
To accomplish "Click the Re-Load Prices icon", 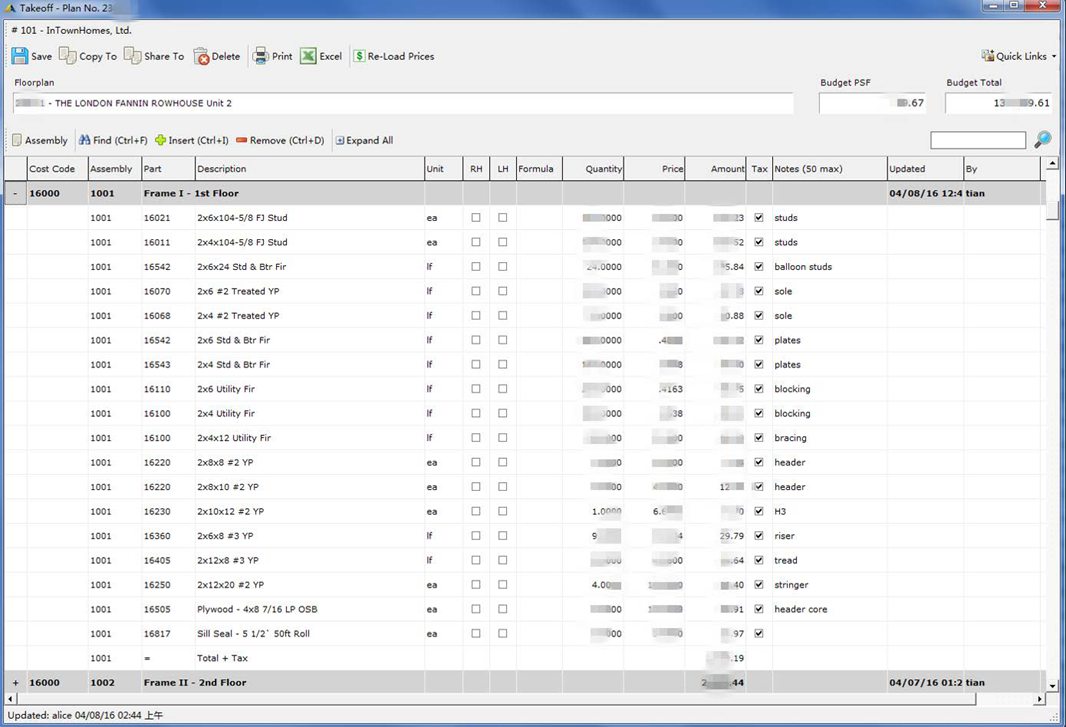I will tap(359, 56).
